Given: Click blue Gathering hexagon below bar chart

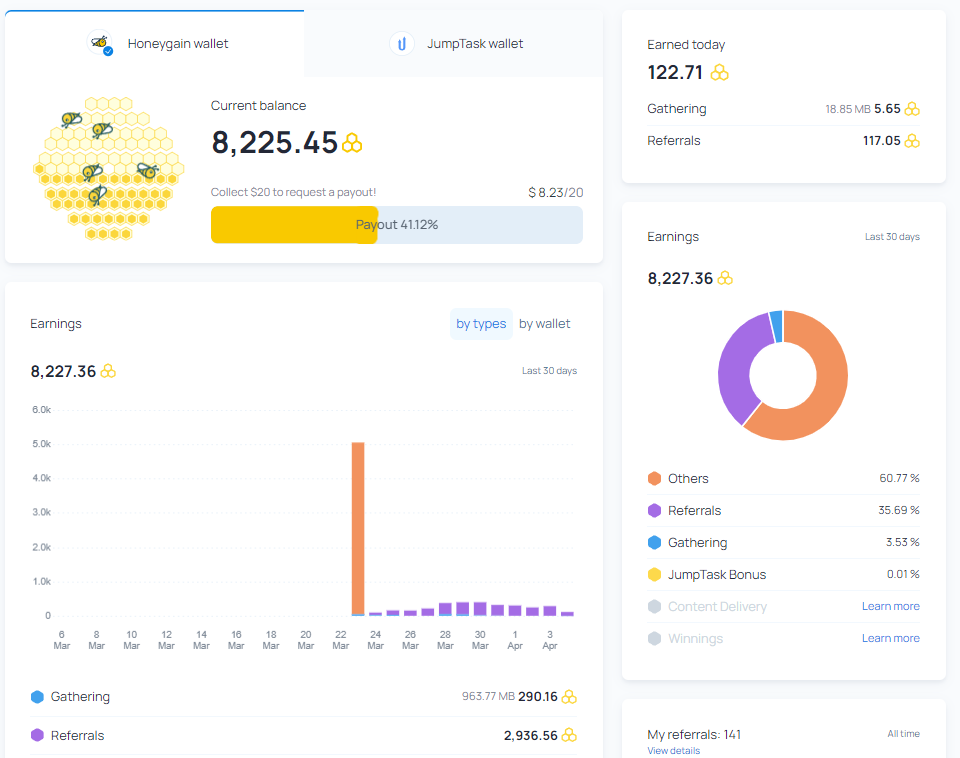Looking at the screenshot, I should (37, 697).
